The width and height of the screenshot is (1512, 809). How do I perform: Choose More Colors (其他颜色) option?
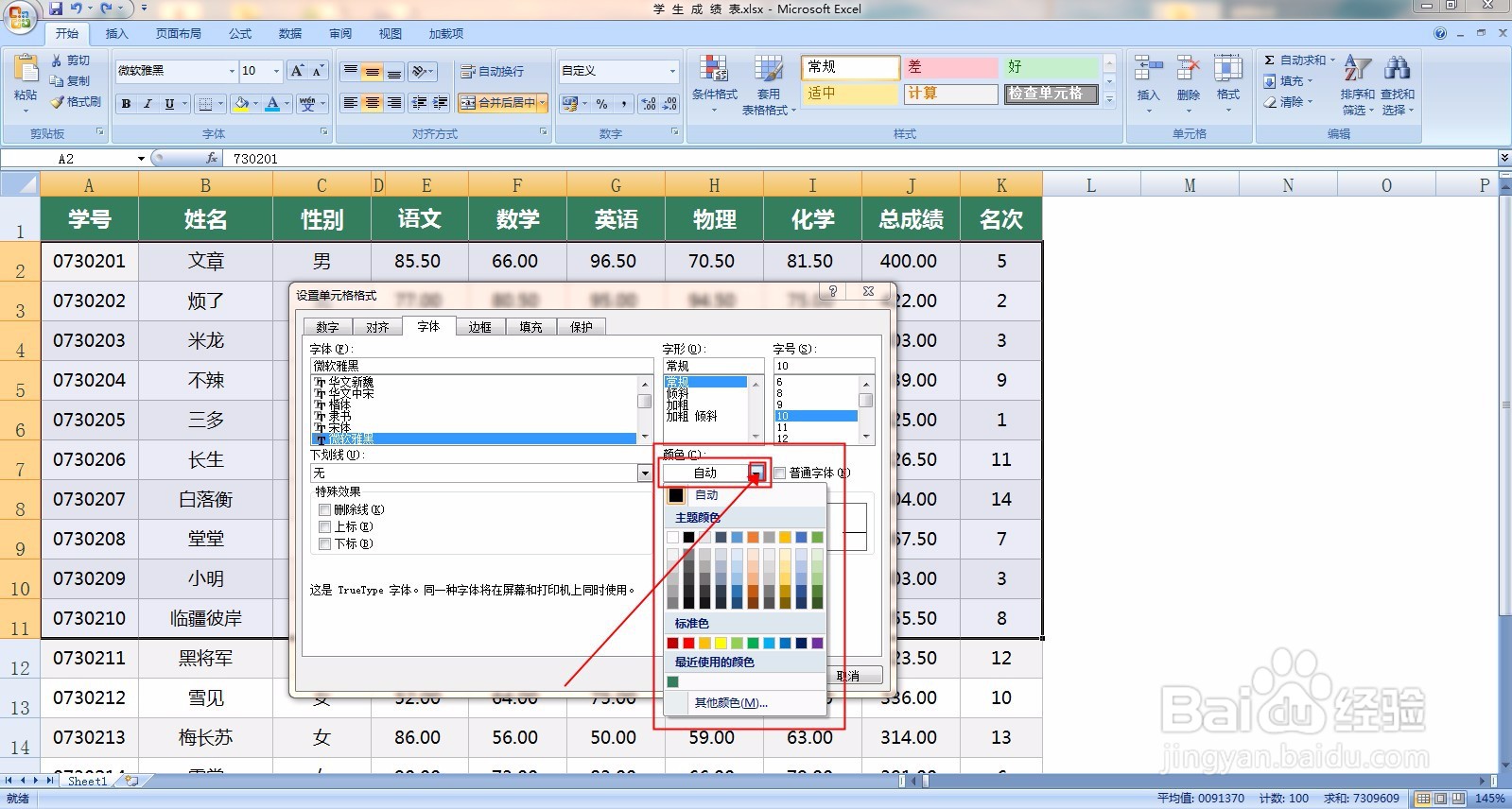click(730, 703)
